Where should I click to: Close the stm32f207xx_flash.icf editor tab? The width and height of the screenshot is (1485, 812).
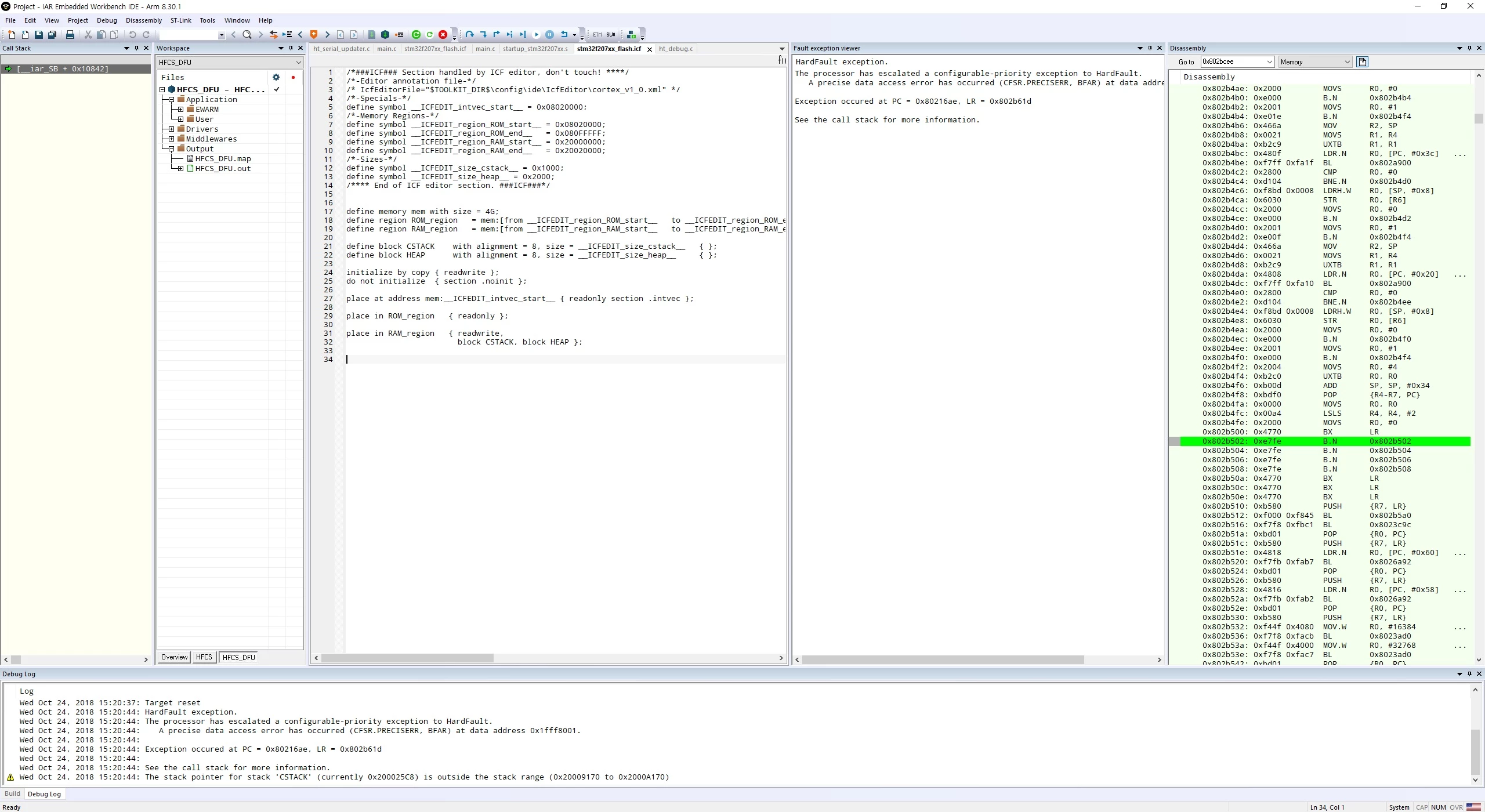650,49
